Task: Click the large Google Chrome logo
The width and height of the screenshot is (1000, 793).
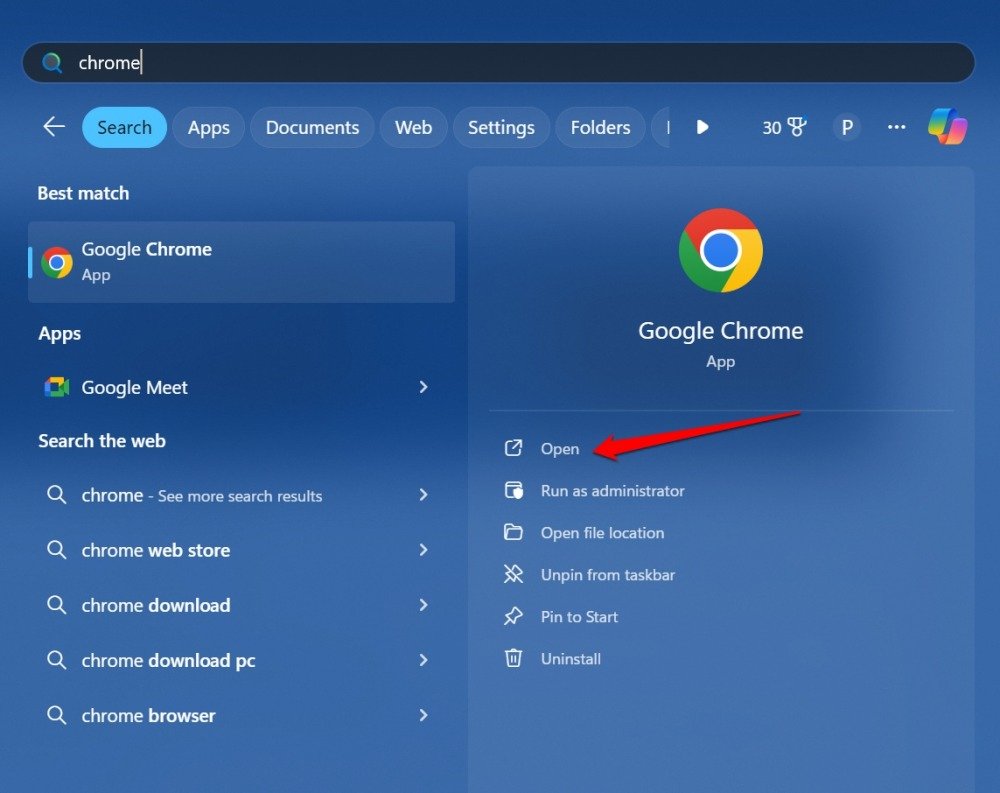Action: click(720, 251)
